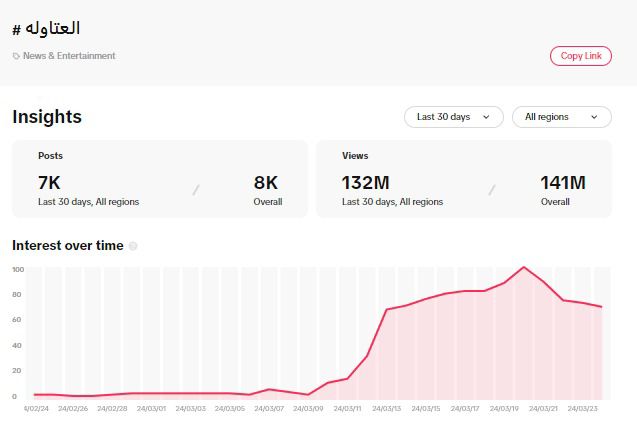
Task: Click the 8K overall posts value
Action: [266, 183]
